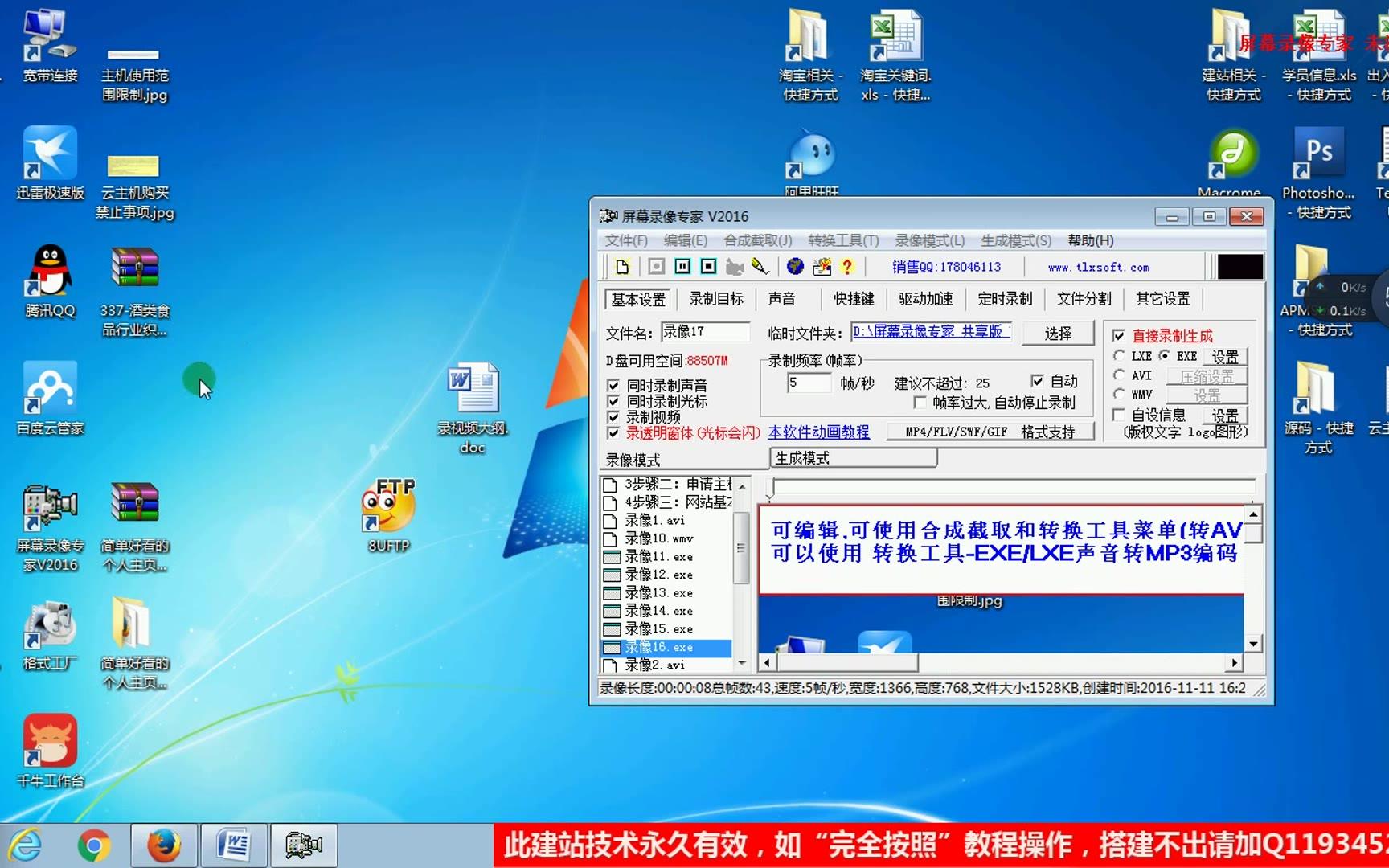
Task: Select the pen annotation toolbar icon
Action: [x=760, y=267]
